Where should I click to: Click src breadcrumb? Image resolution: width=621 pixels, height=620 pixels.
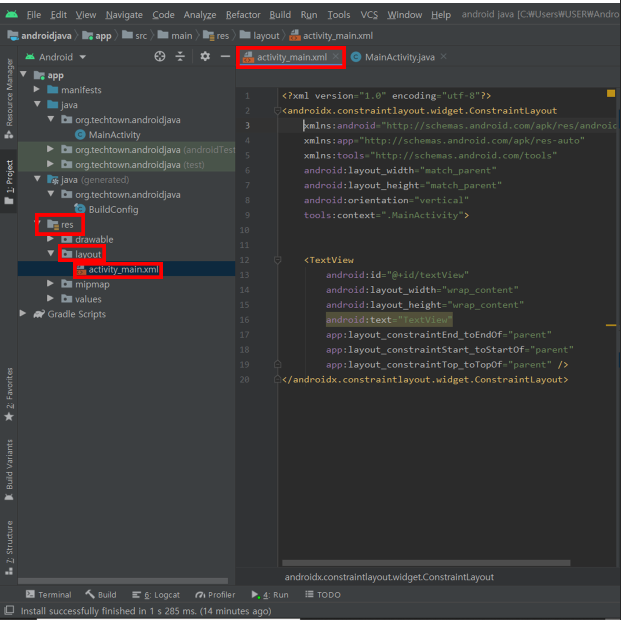(x=135, y=36)
